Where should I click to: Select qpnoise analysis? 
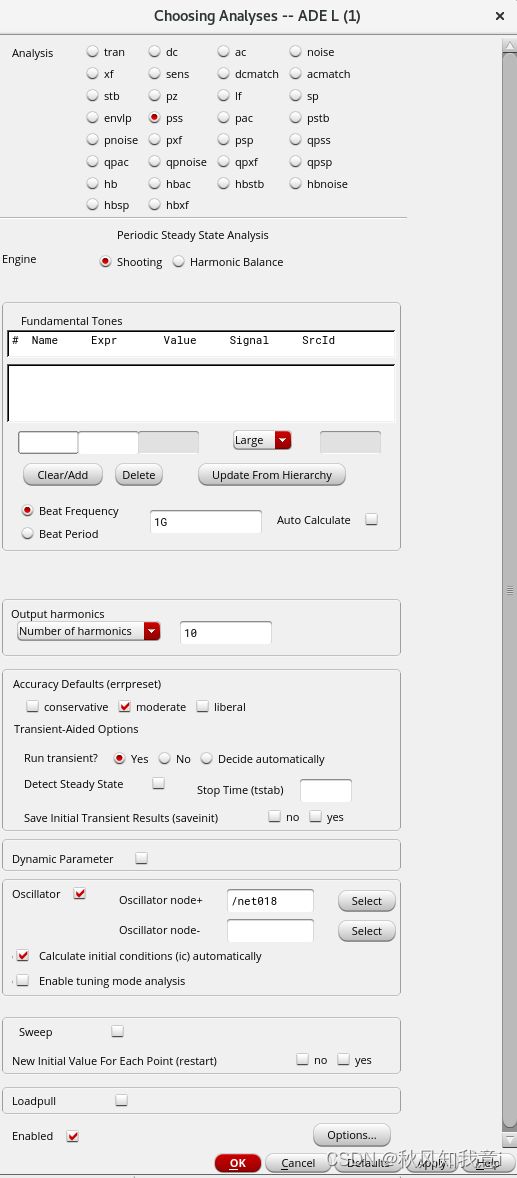click(x=154, y=162)
